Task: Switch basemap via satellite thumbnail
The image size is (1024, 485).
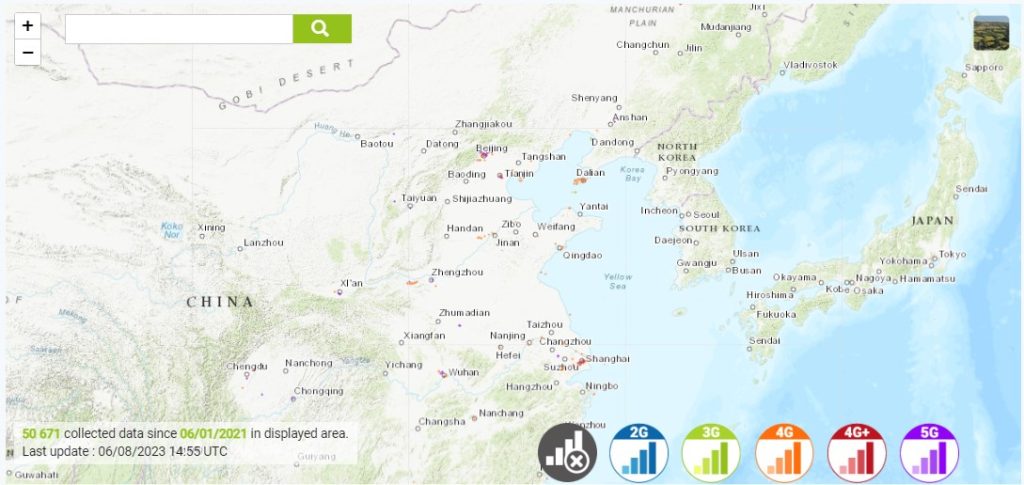Action: [x=991, y=33]
